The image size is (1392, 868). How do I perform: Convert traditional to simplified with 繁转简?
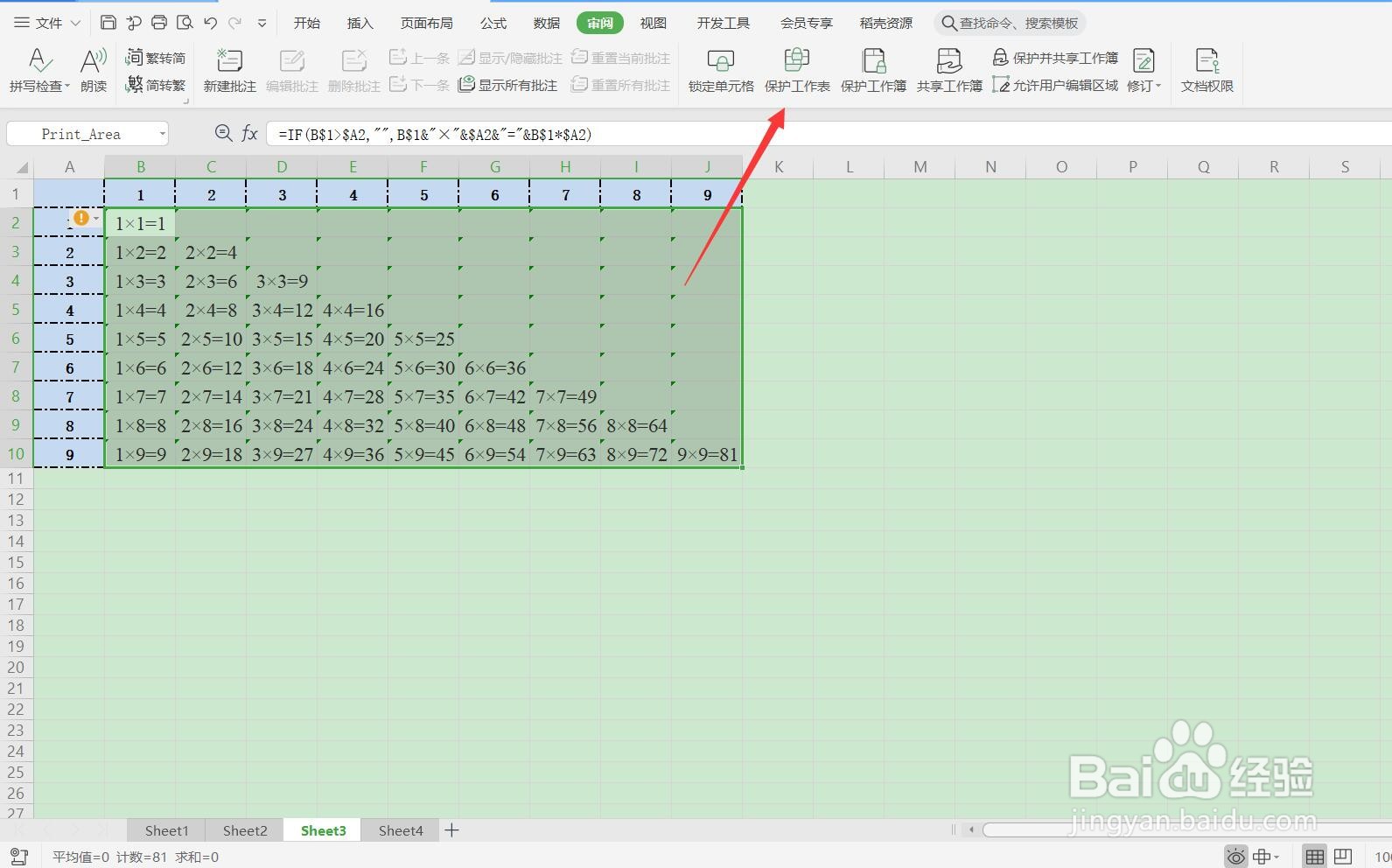(156, 58)
